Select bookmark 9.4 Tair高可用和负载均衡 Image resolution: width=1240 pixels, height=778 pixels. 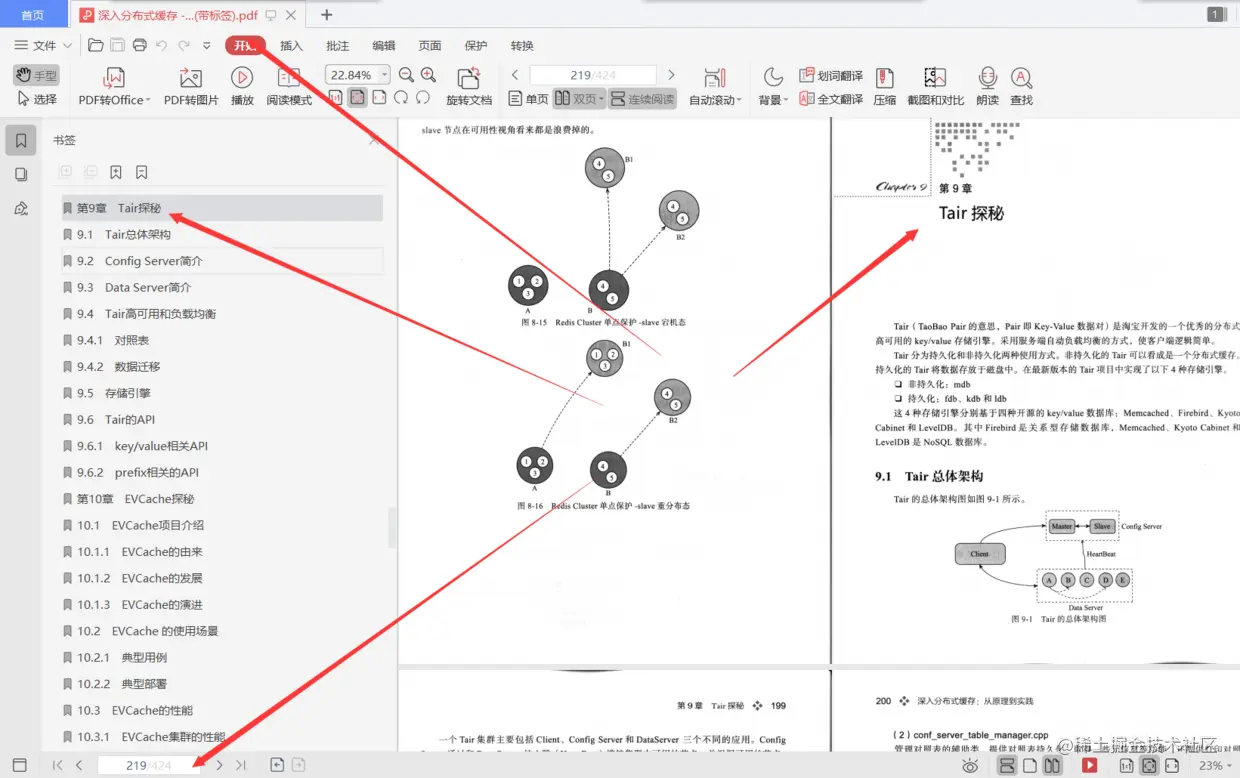[x=222, y=314]
